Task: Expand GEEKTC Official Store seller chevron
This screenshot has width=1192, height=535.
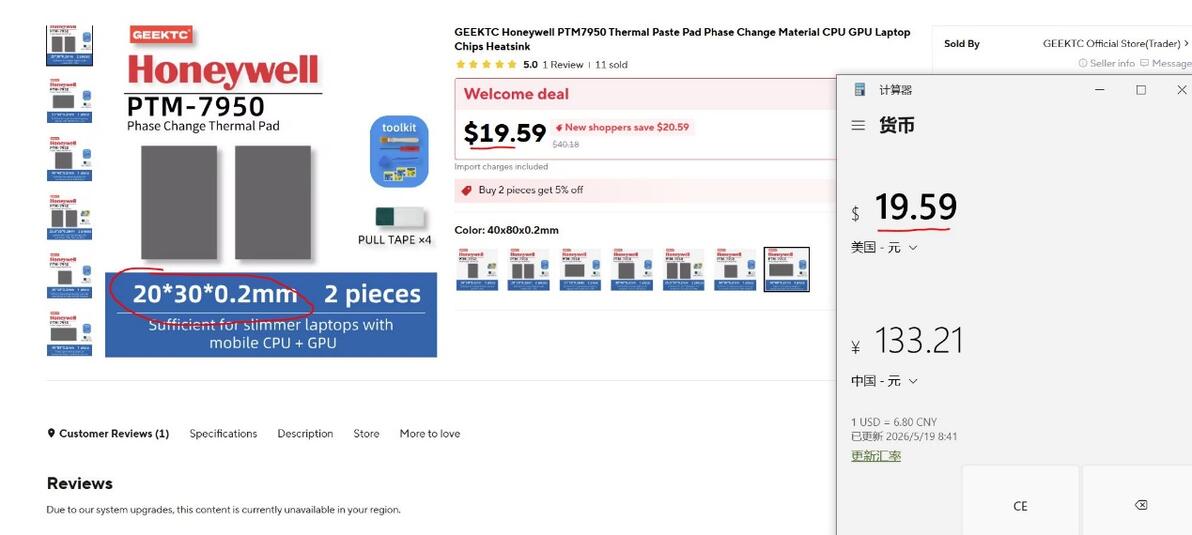Action: (x=1186, y=43)
